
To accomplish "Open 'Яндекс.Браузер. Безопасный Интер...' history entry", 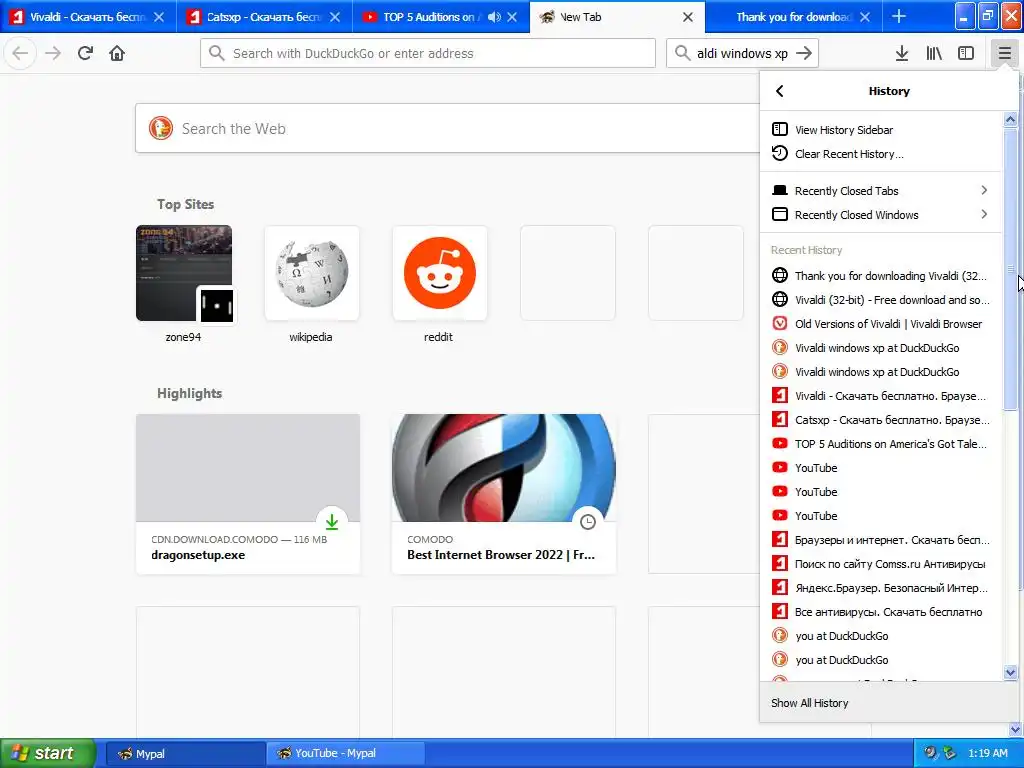I will tap(880, 588).
